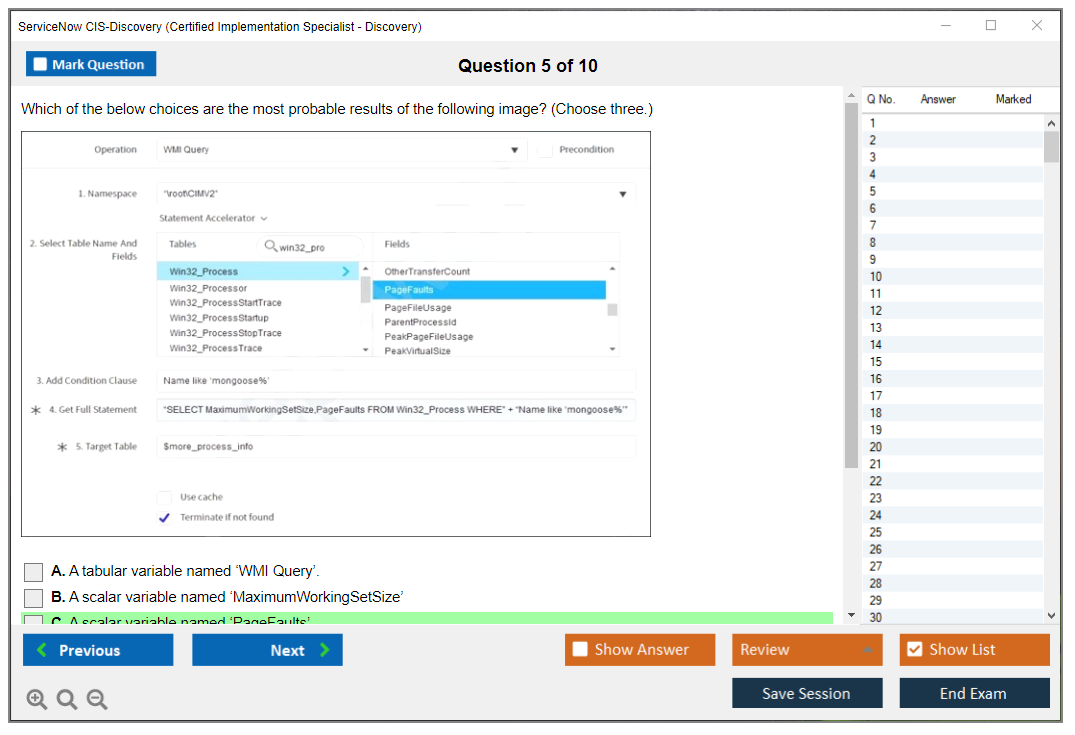Click Save Session button
The width and height of the screenshot is (1075, 735).
pyautogui.click(x=806, y=693)
